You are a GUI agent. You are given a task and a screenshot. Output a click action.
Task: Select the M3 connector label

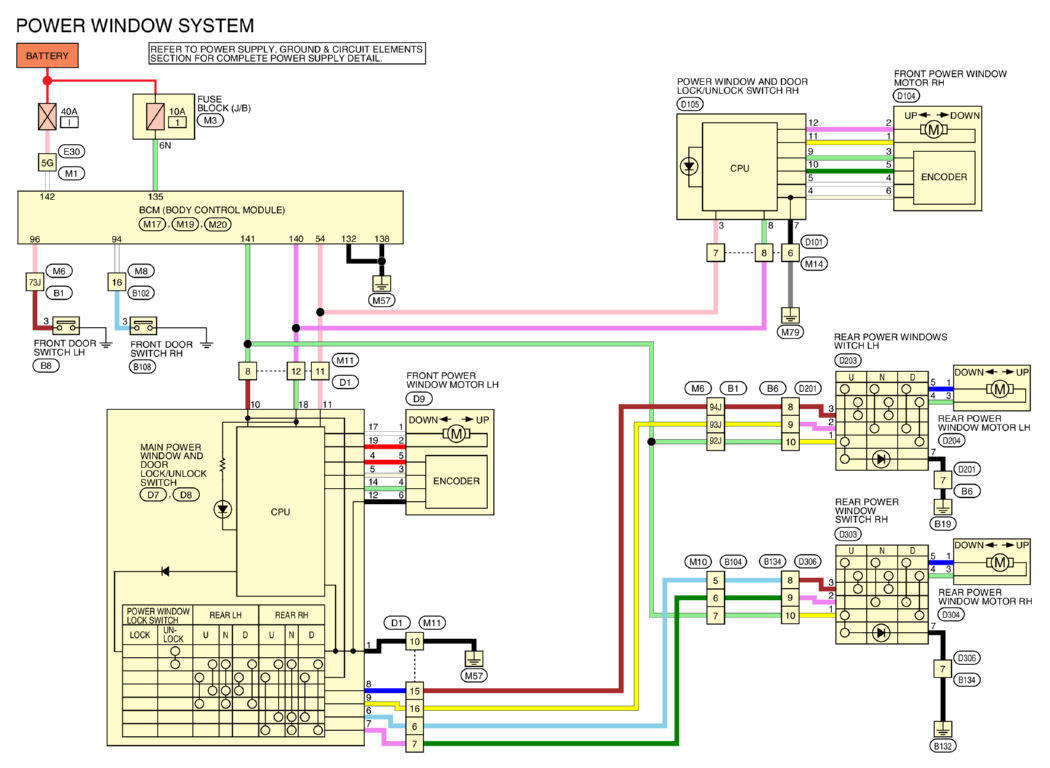210,121
